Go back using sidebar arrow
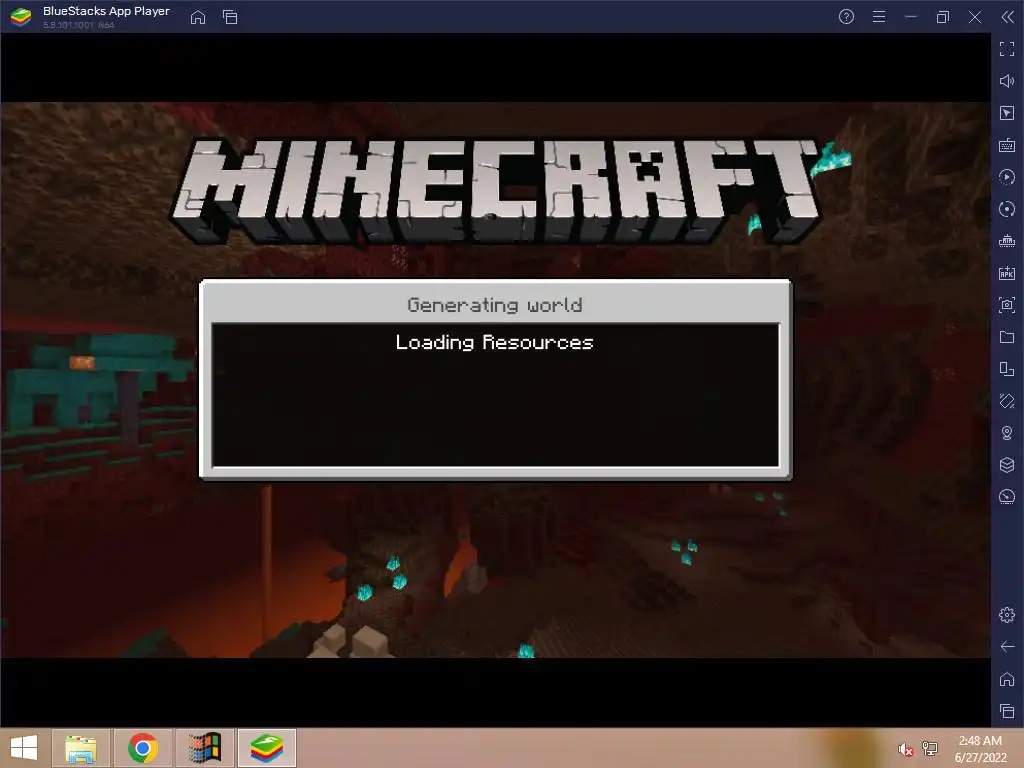The image size is (1024, 768). pos(1007,647)
